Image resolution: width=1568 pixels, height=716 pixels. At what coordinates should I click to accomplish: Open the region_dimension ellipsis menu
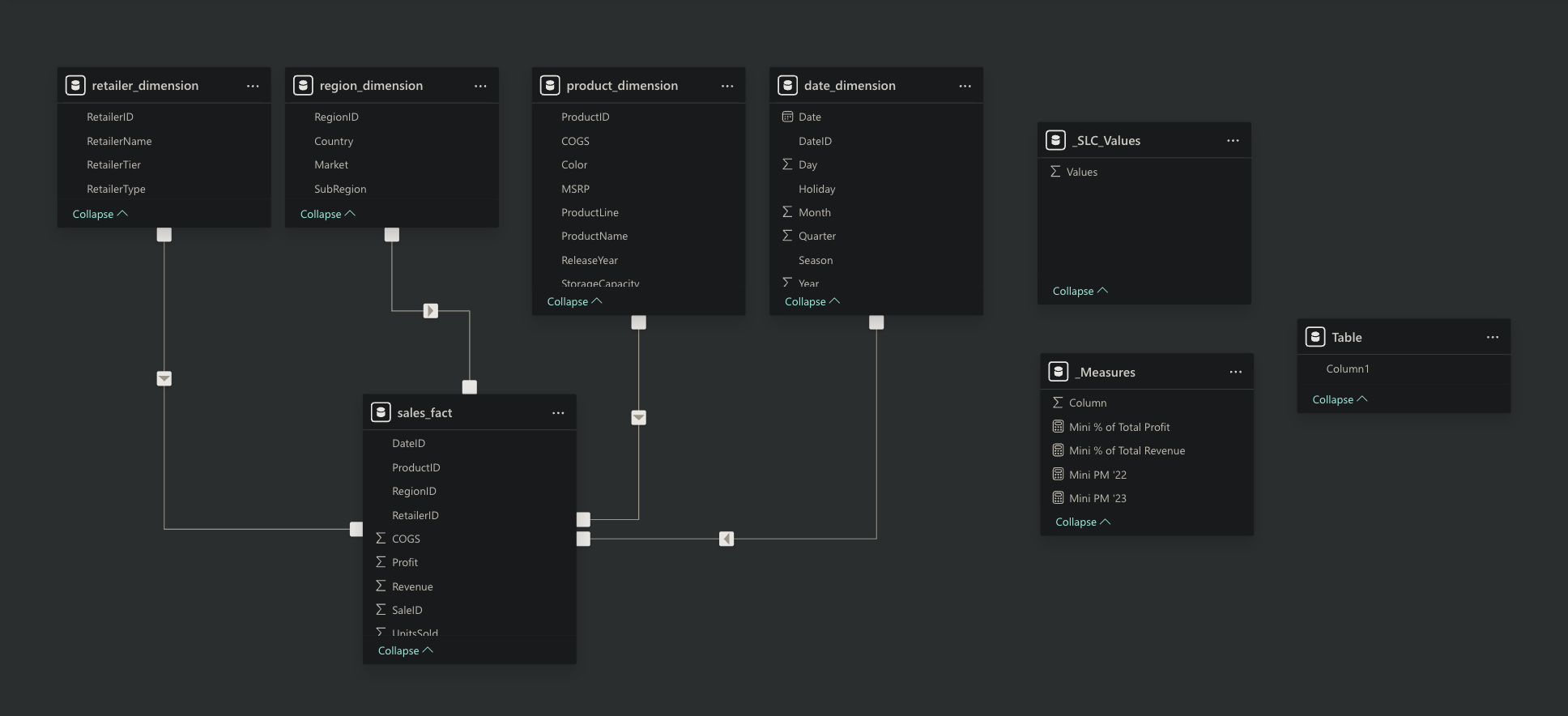click(x=480, y=86)
